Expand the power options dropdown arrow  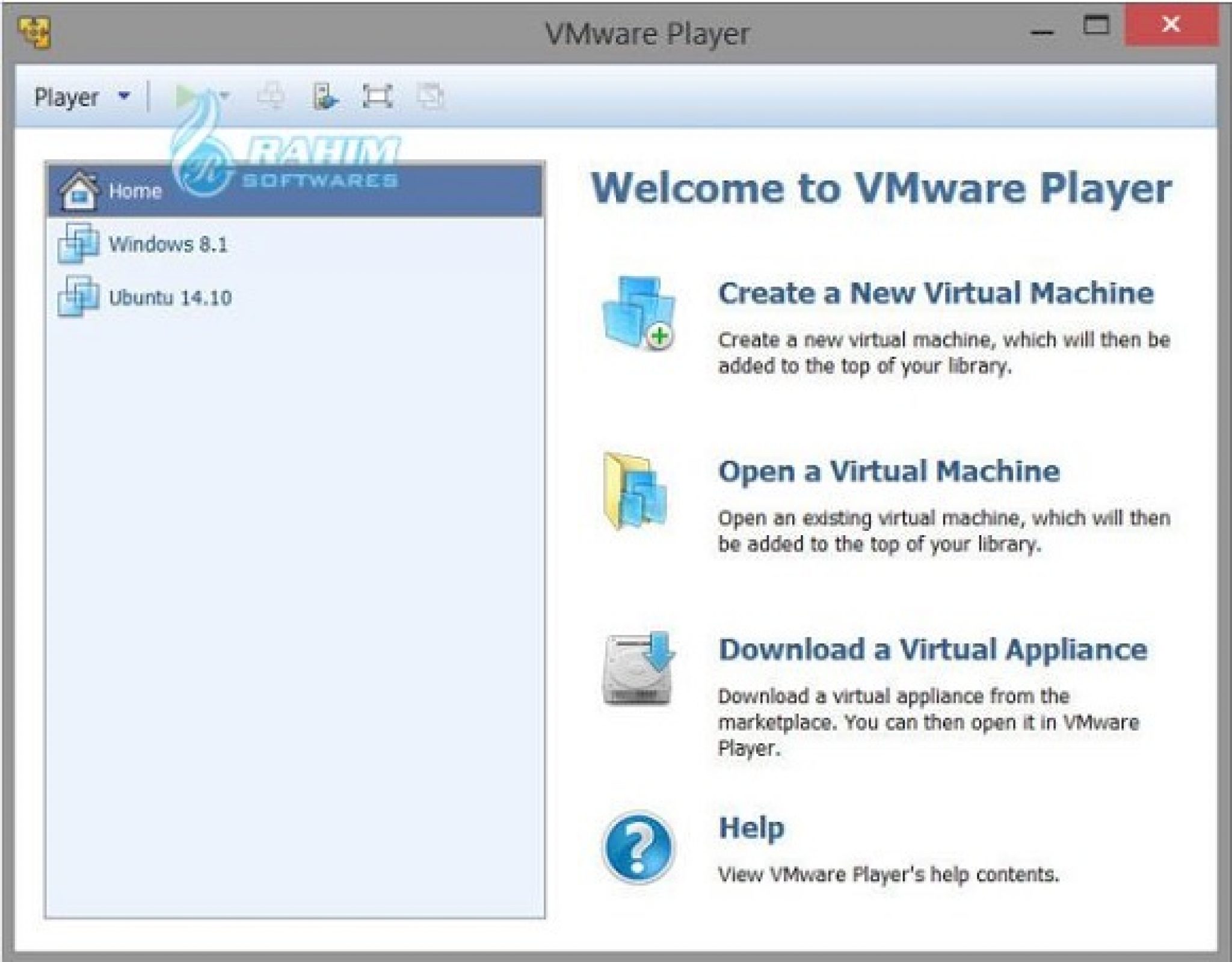pos(224,96)
